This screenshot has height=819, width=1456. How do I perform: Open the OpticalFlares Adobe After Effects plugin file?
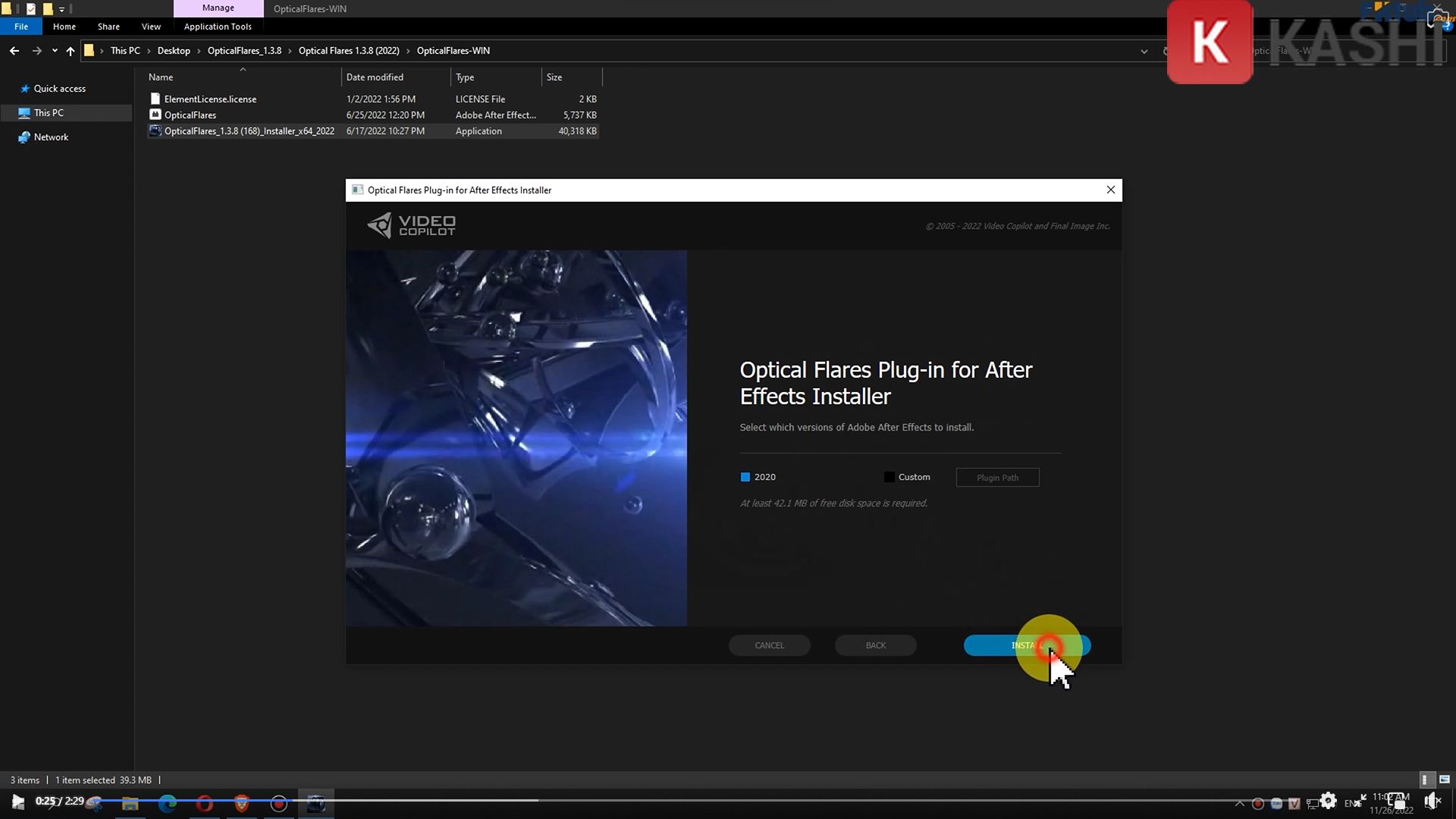(190, 115)
